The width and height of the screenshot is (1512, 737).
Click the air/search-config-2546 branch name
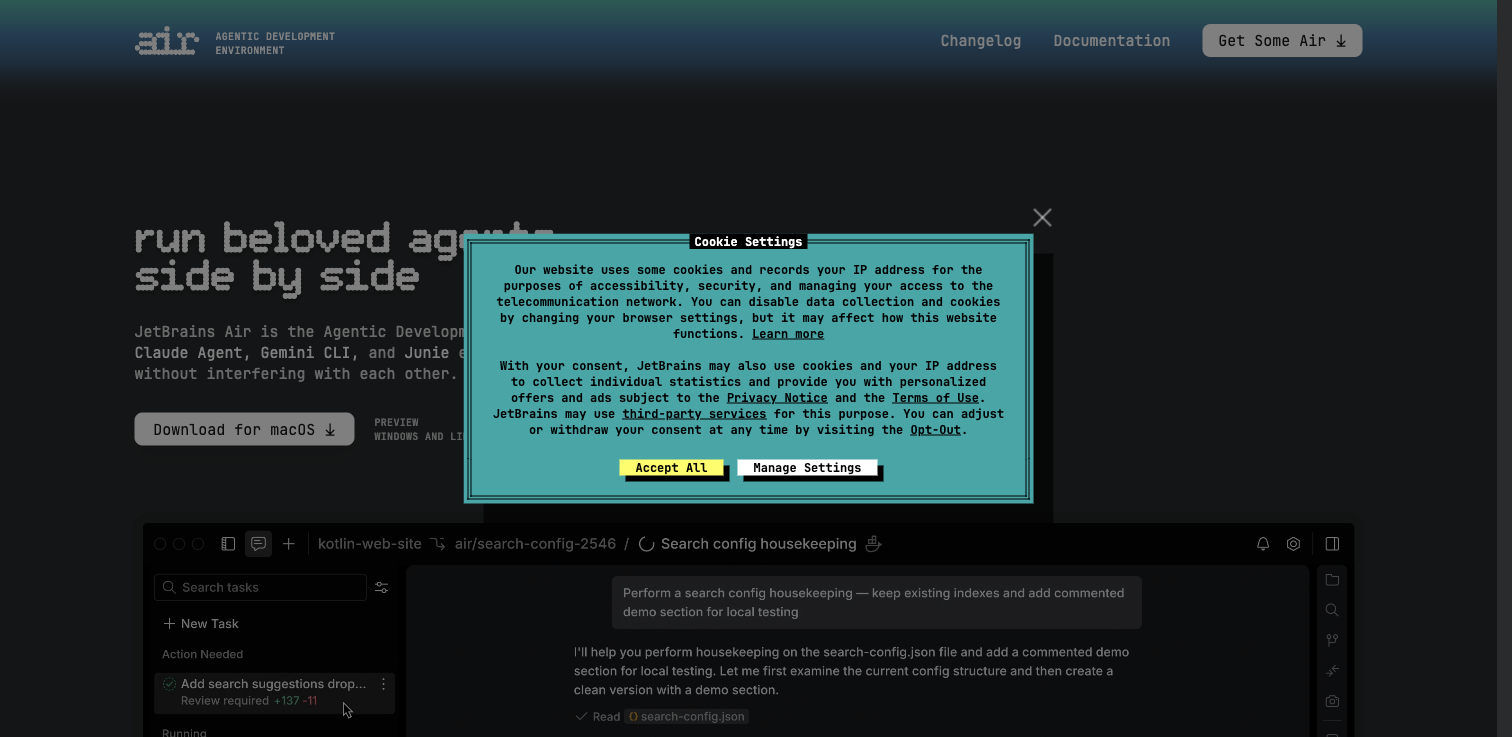535,544
